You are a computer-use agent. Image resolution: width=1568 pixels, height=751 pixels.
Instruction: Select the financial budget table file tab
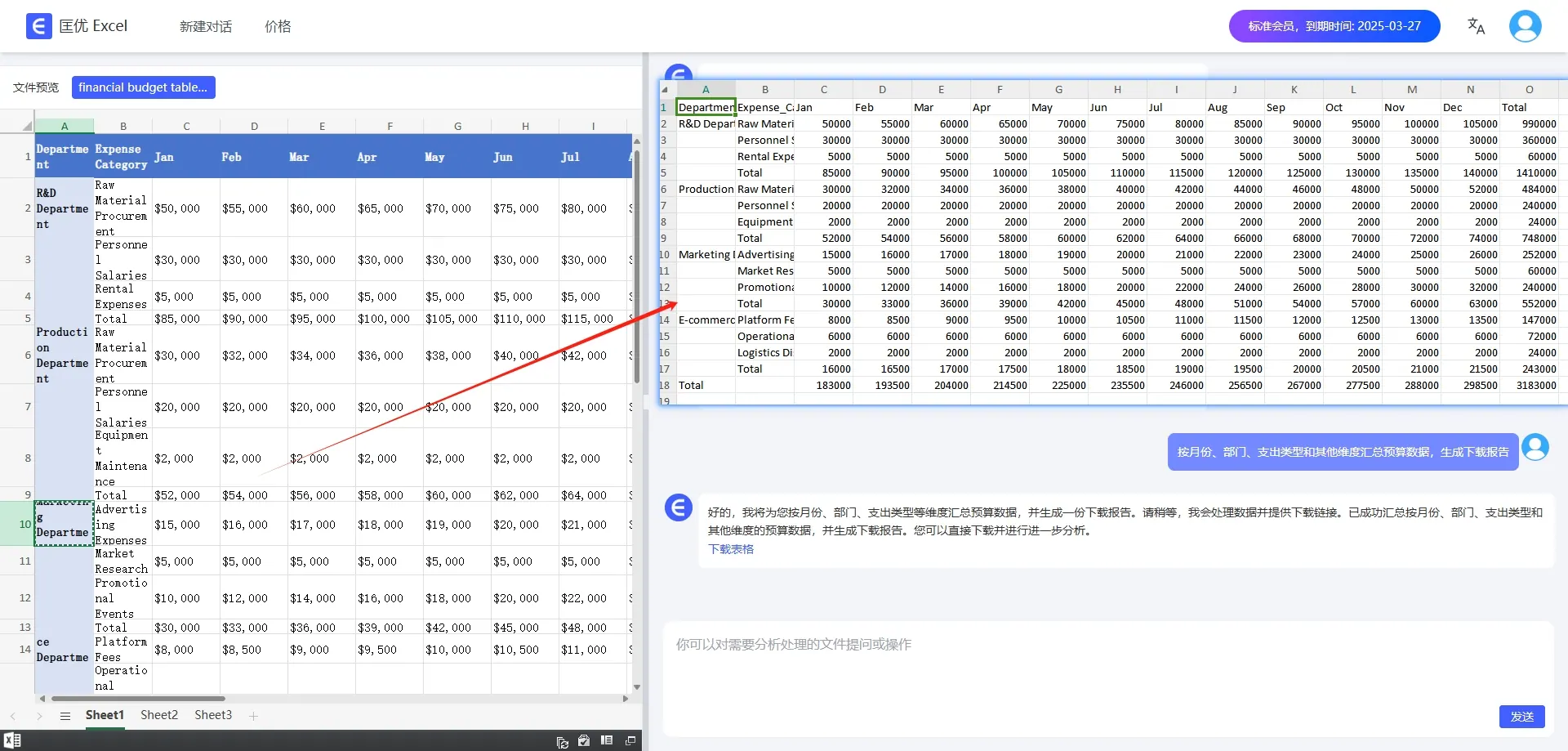click(143, 87)
